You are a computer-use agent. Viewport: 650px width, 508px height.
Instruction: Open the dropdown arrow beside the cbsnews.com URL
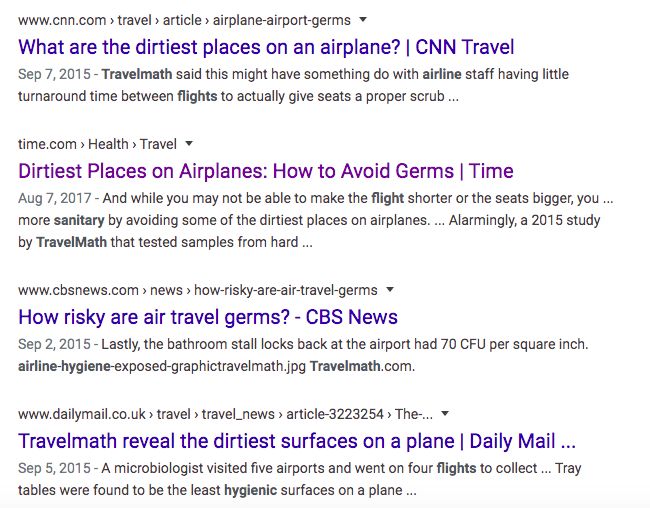(390, 289)
